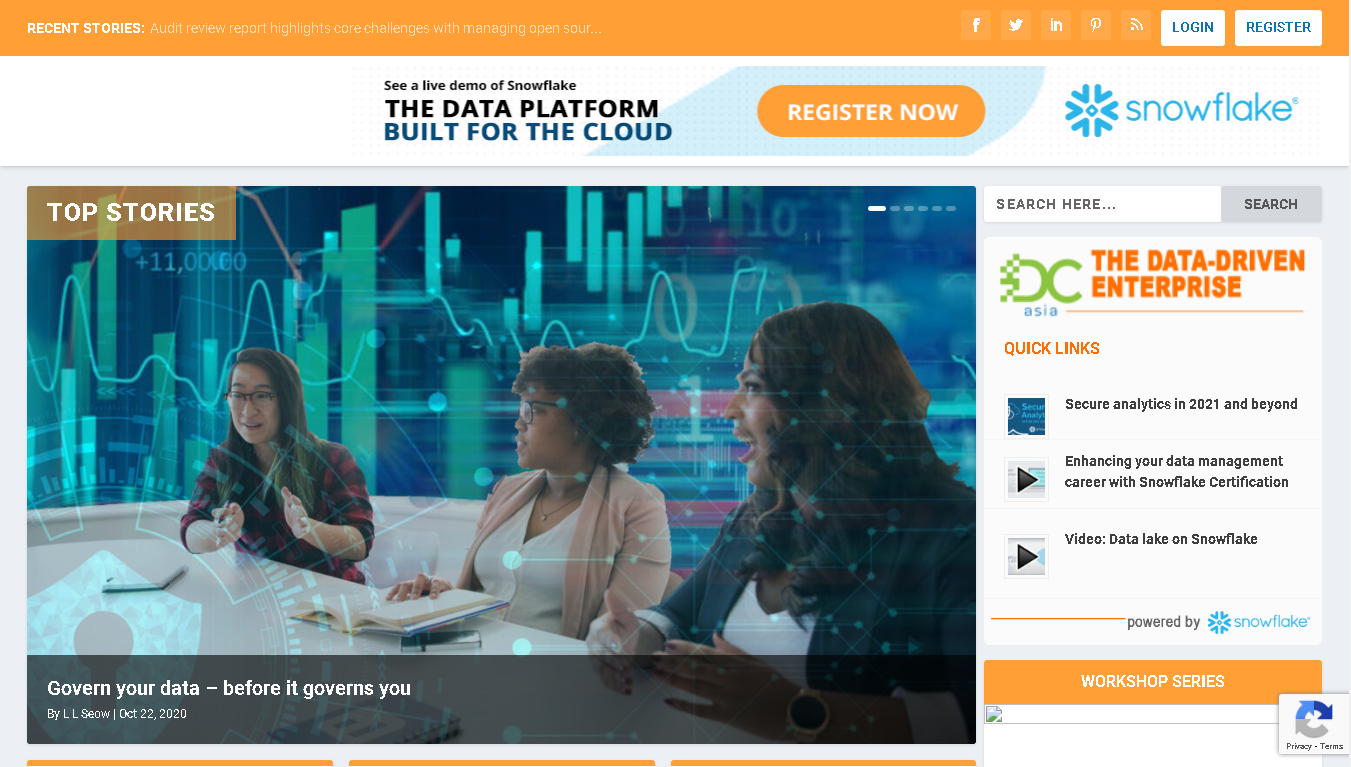1351x767 pixels.
Task: Open author link L L Seow
Action: coord(86,714)
